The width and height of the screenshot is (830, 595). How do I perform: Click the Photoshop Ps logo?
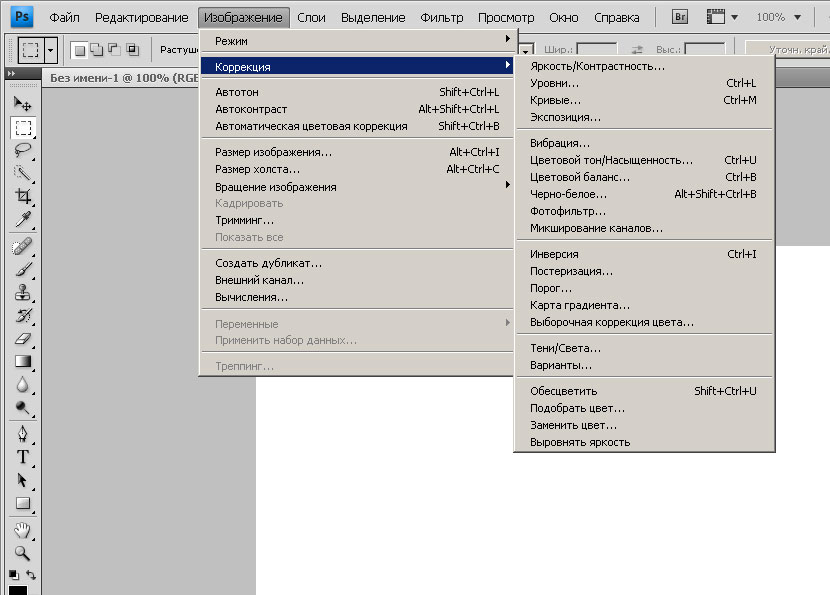click(x=22, y=16)
